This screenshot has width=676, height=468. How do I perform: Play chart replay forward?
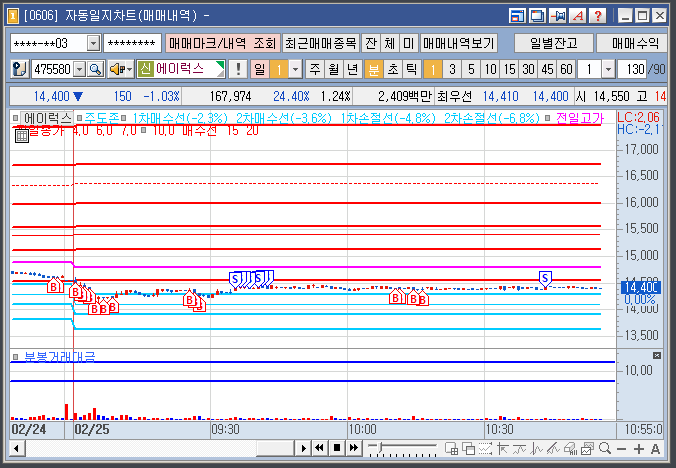pyautogui.click(x=304, y=448)
